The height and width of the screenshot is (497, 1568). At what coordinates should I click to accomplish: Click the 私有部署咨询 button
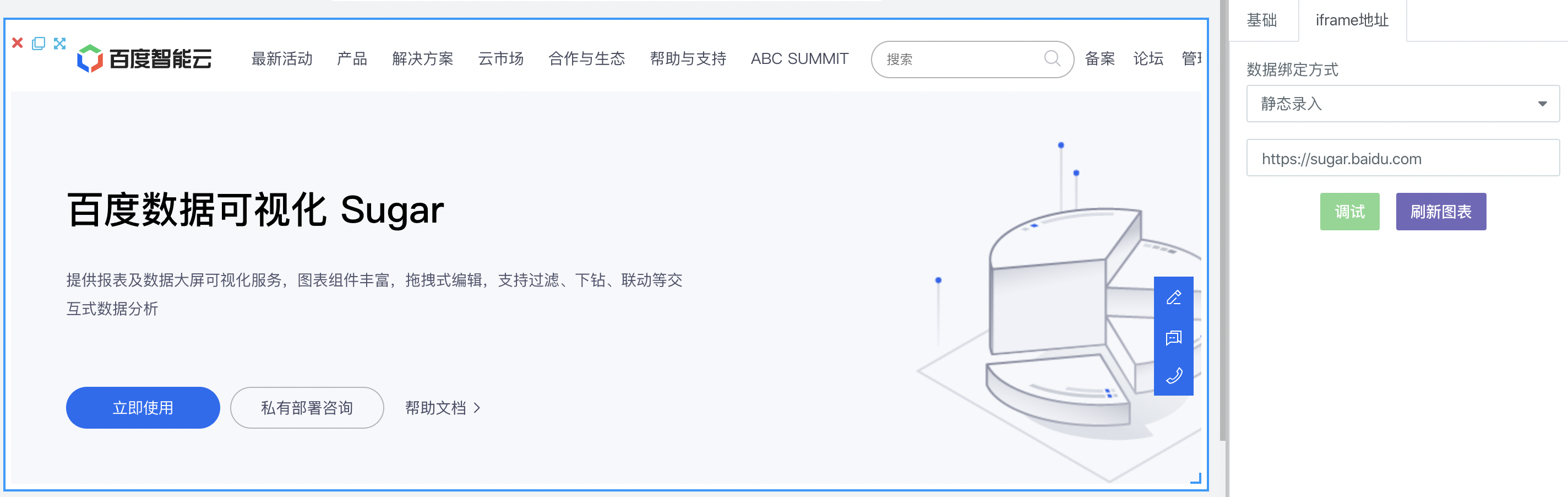307,408
